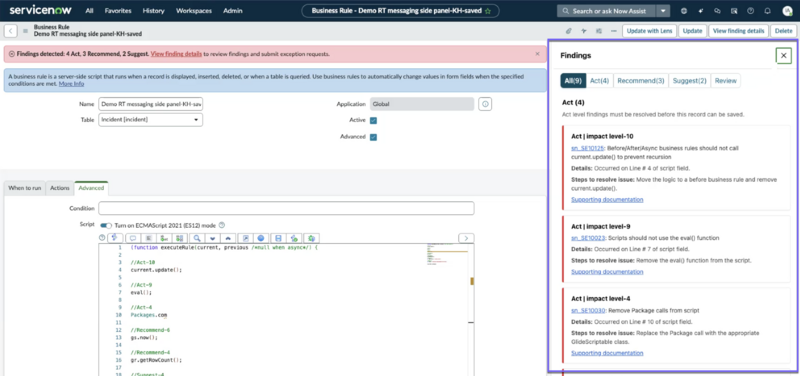Open attachments with the paperclip icon
This screenshot has height=376, width=800.
tap(569, 31)
